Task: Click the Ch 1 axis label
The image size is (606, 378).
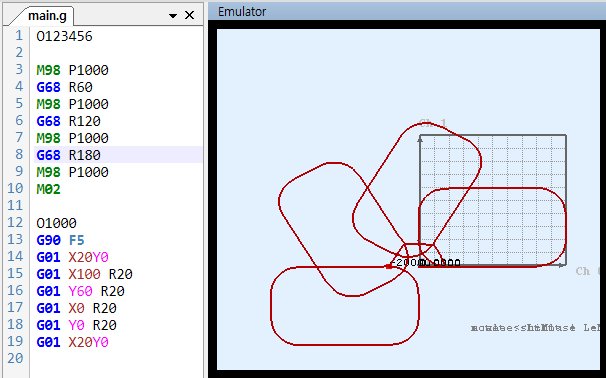Action: (x=433, y=124)
